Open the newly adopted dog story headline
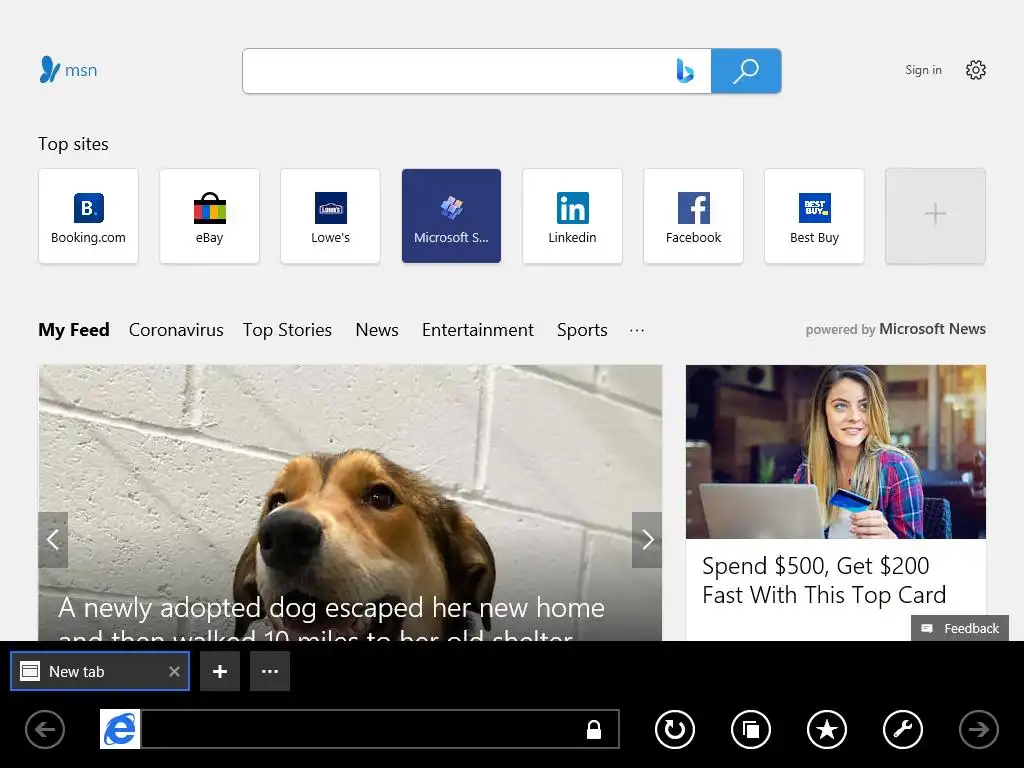This screenshot has width=1024, height=768. 331,618
